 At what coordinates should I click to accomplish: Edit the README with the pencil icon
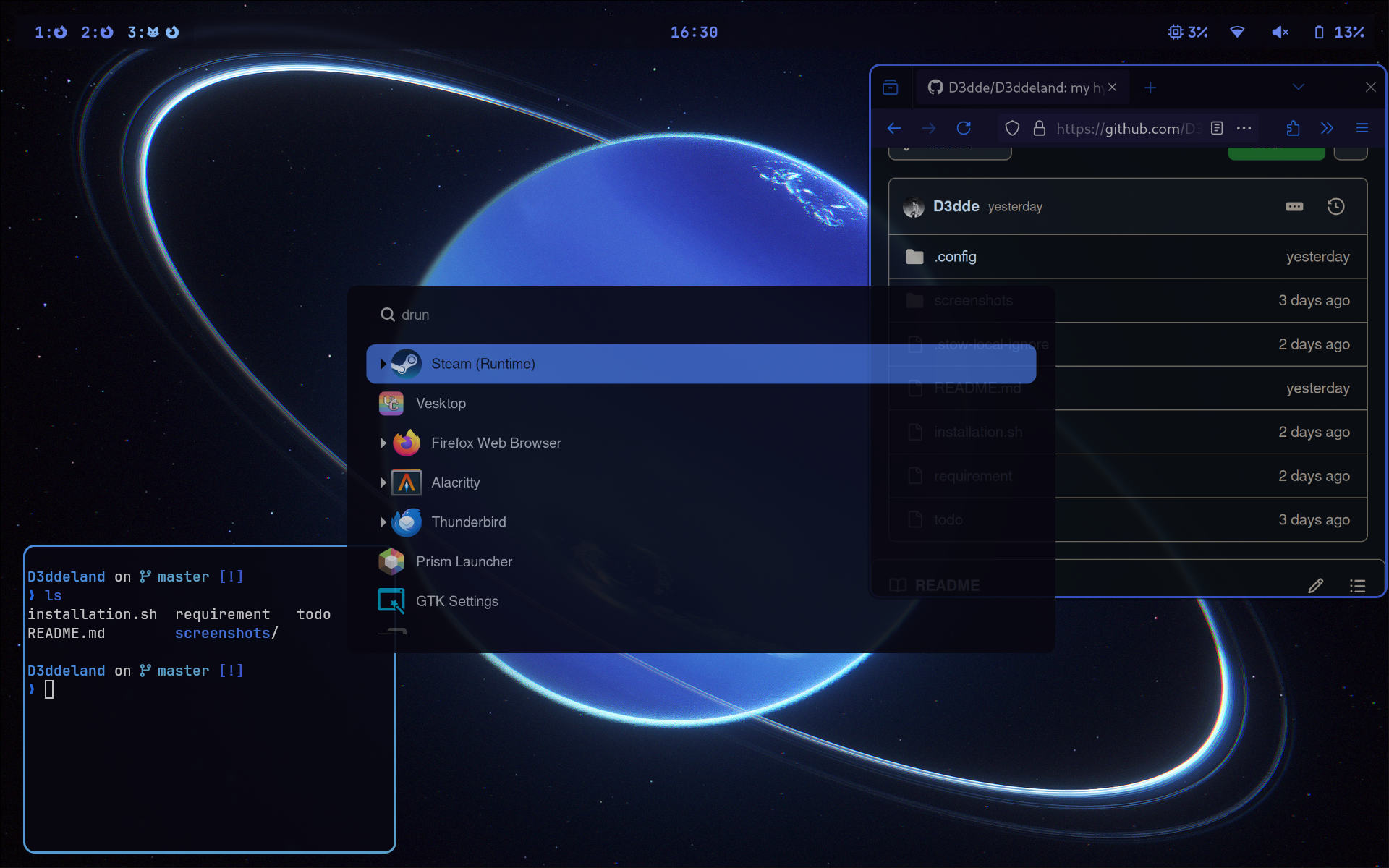(x=1315, y=586)
